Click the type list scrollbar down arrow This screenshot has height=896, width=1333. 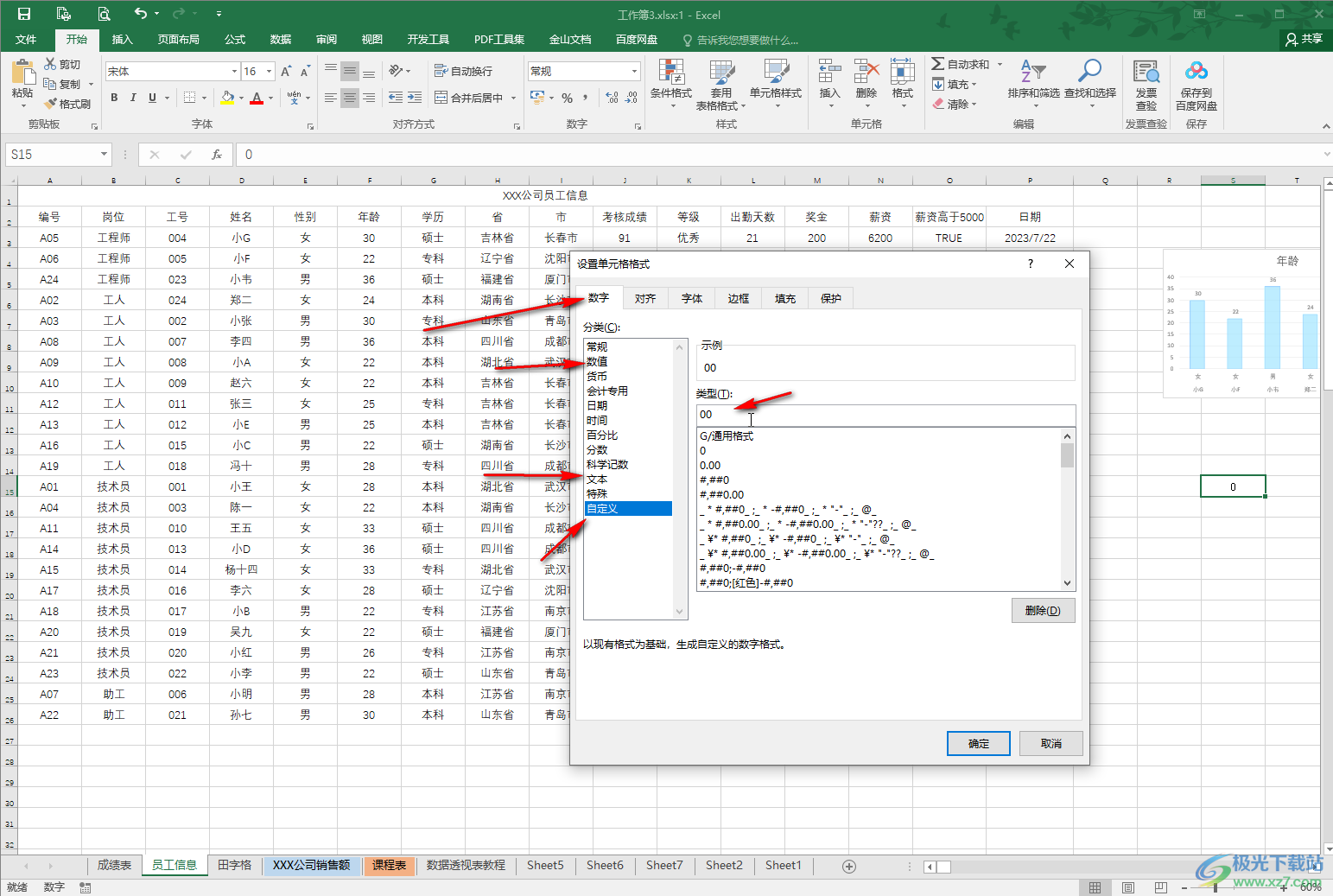click(1068, 583)
